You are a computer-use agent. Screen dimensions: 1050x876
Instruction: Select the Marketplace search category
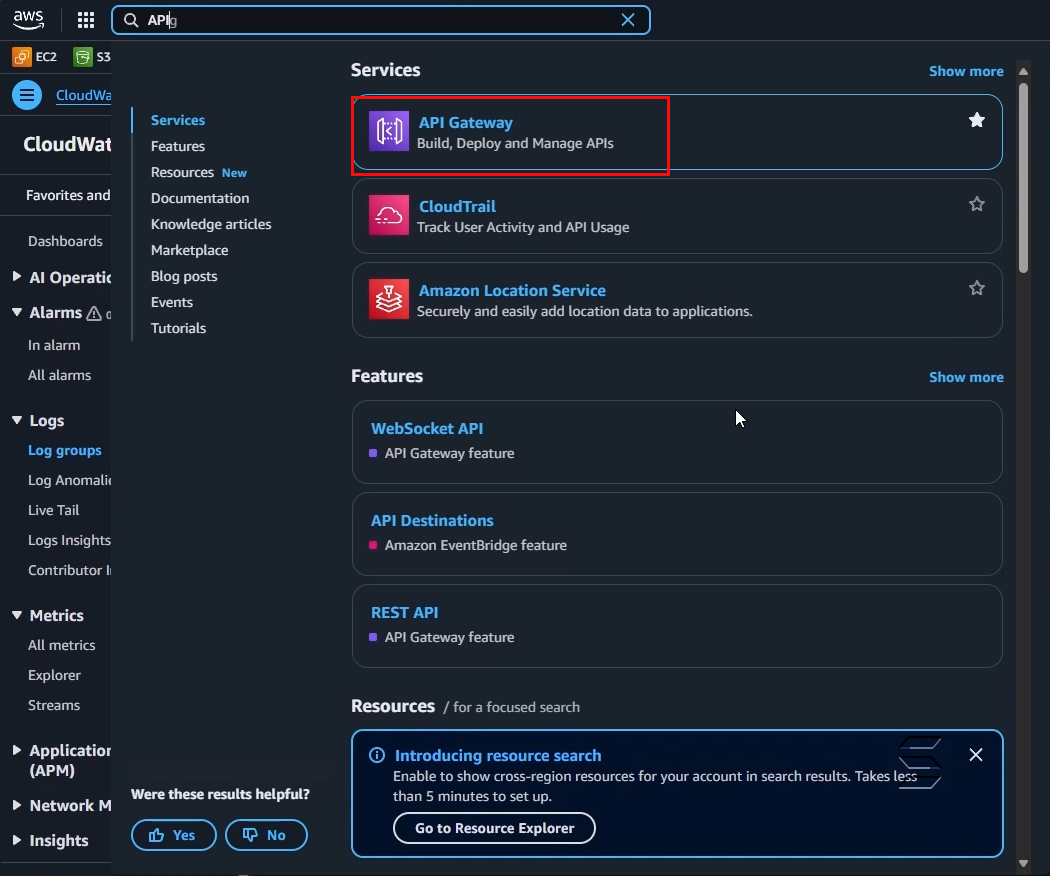pyautogui.click(x=190, y=250)
